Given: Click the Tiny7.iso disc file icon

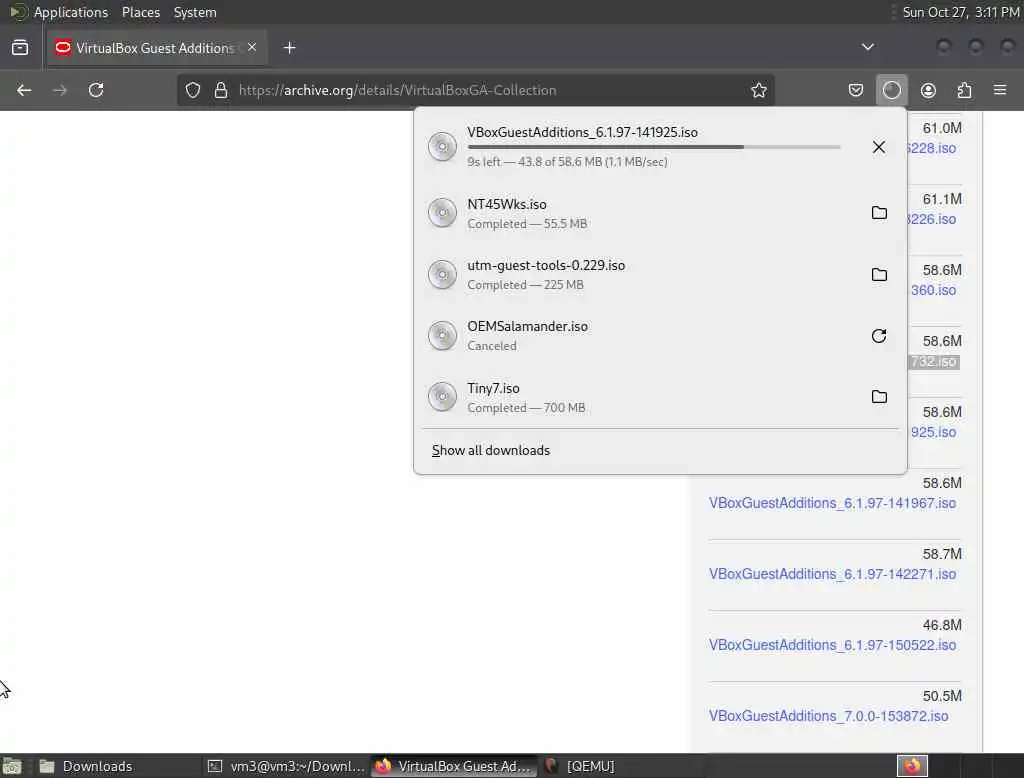Looking at the screenshot, I should pyautogui.click(x=442, y=397).
